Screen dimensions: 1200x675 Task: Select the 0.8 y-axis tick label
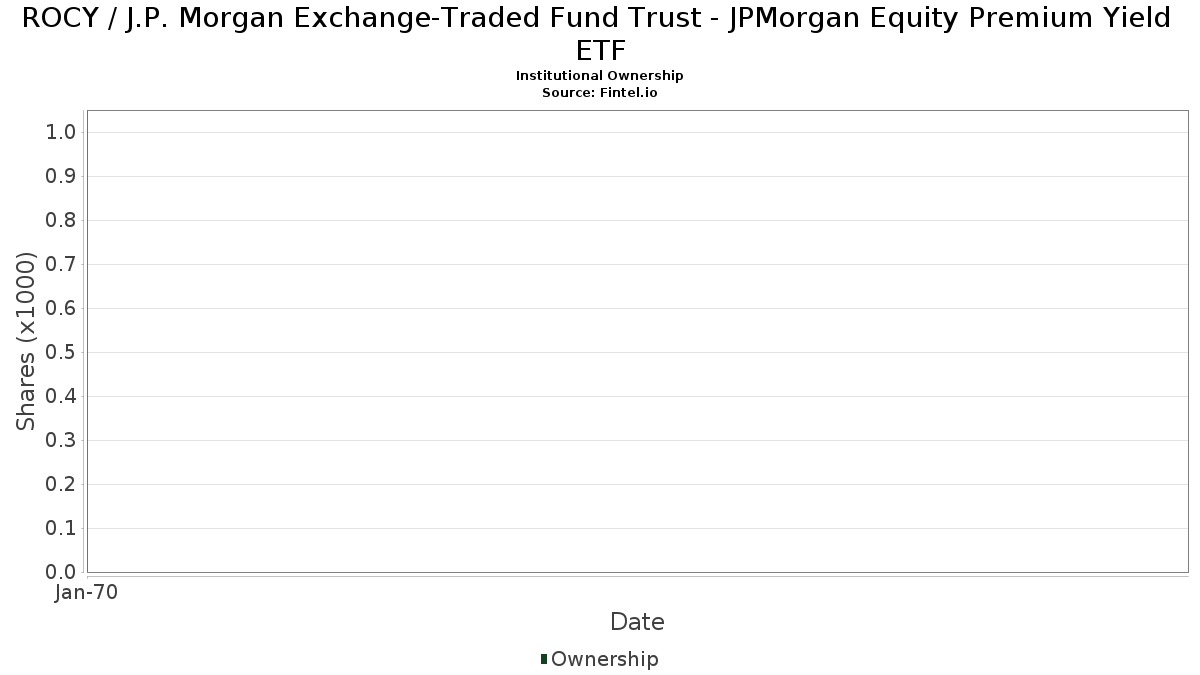coord(62,221)
